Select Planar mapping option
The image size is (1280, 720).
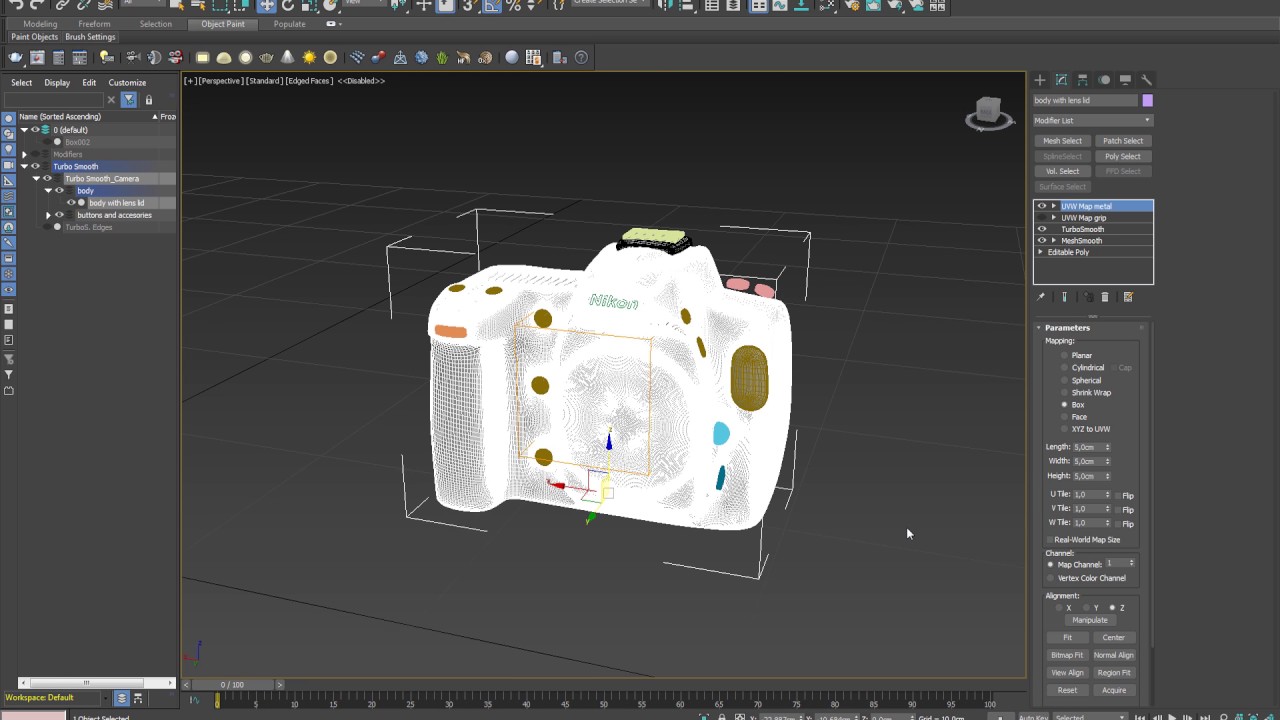click(1064, 356)
